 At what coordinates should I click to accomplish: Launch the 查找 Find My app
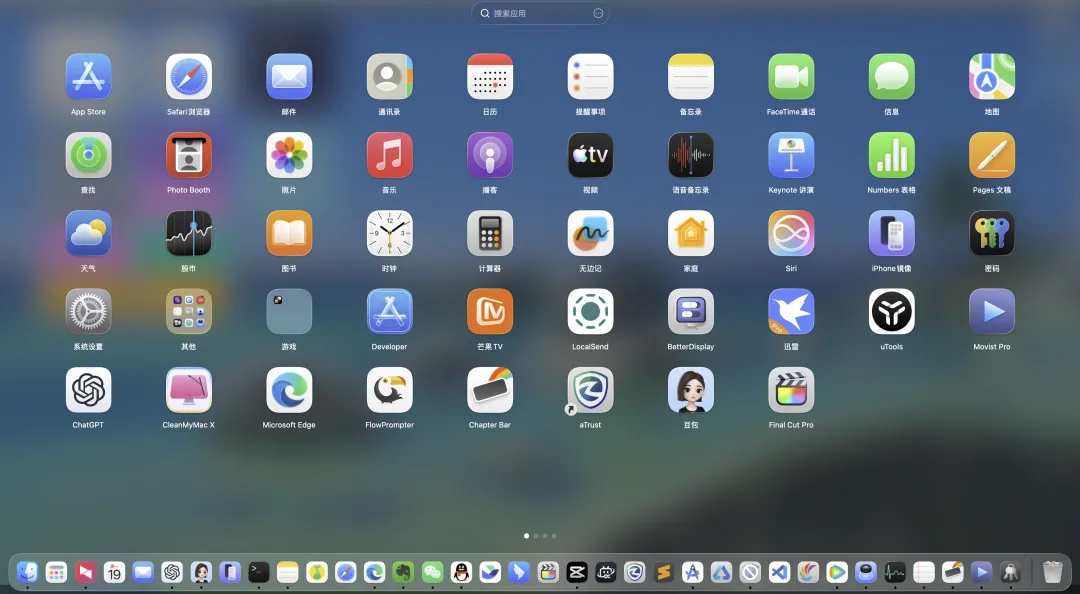88,155
